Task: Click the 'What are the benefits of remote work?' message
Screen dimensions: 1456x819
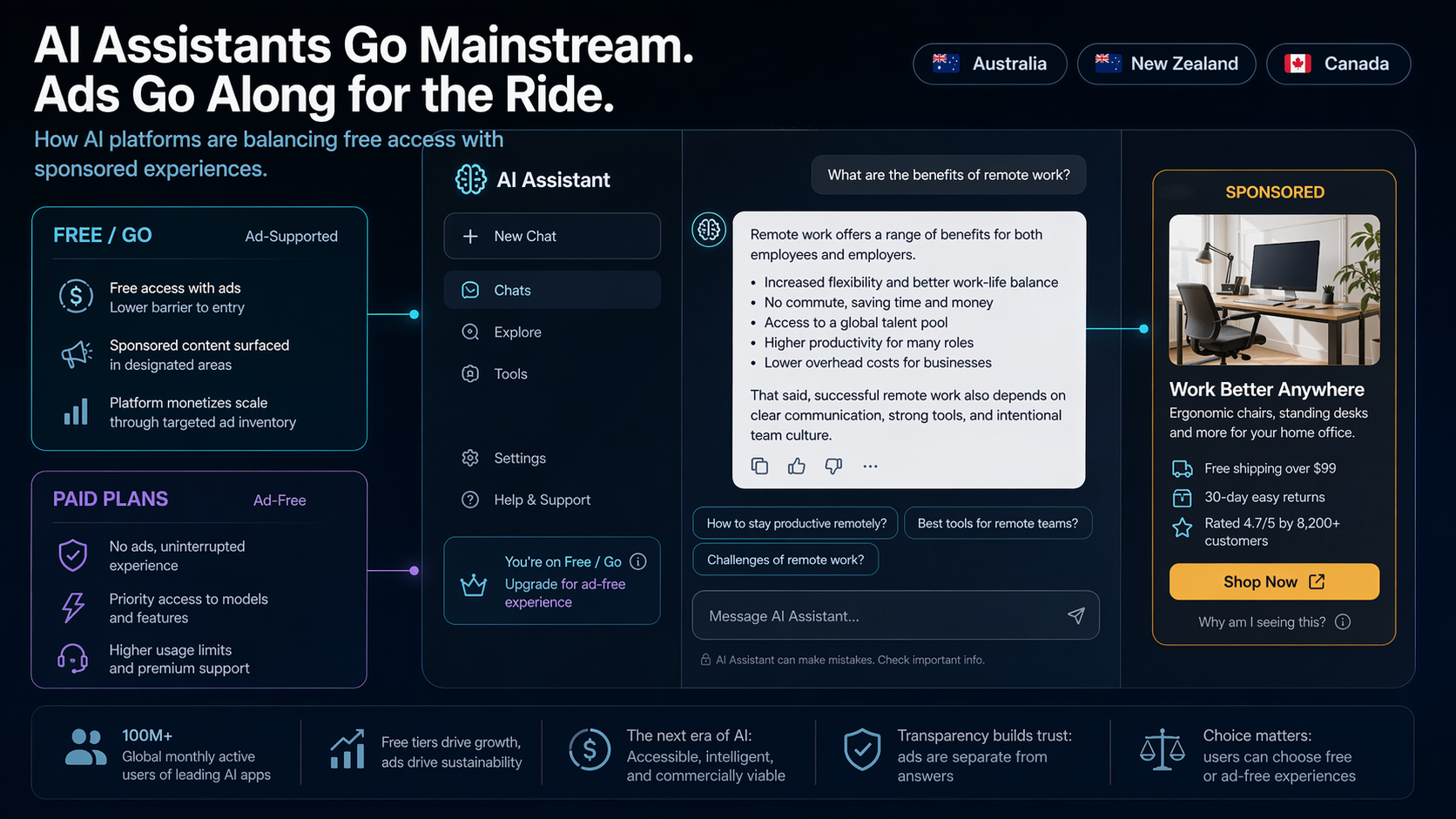Action: pyautogui.click(x=949, y=175)
